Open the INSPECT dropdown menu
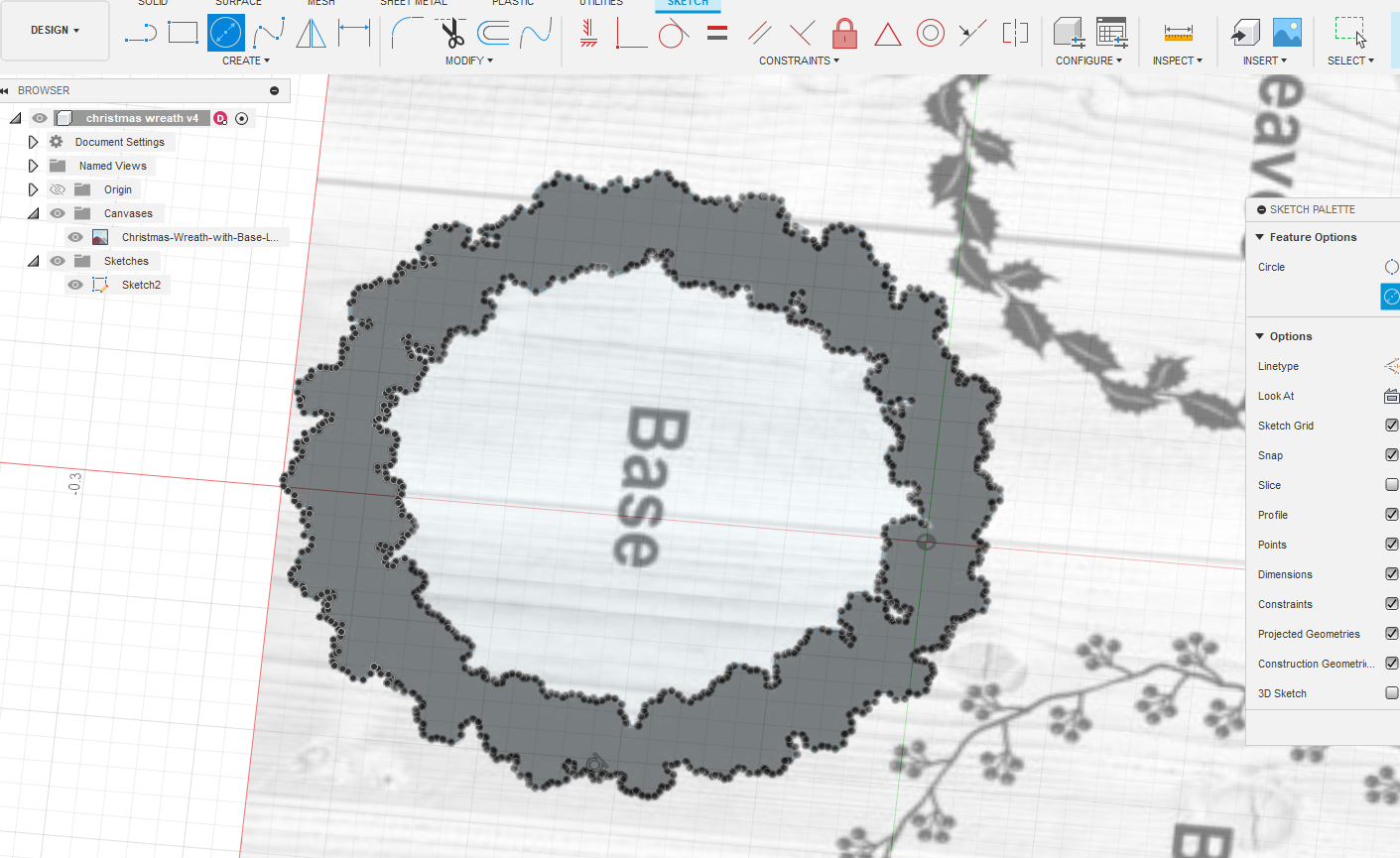The image size is (1400, 858). pyautogui.click(x=1177, y=61)
